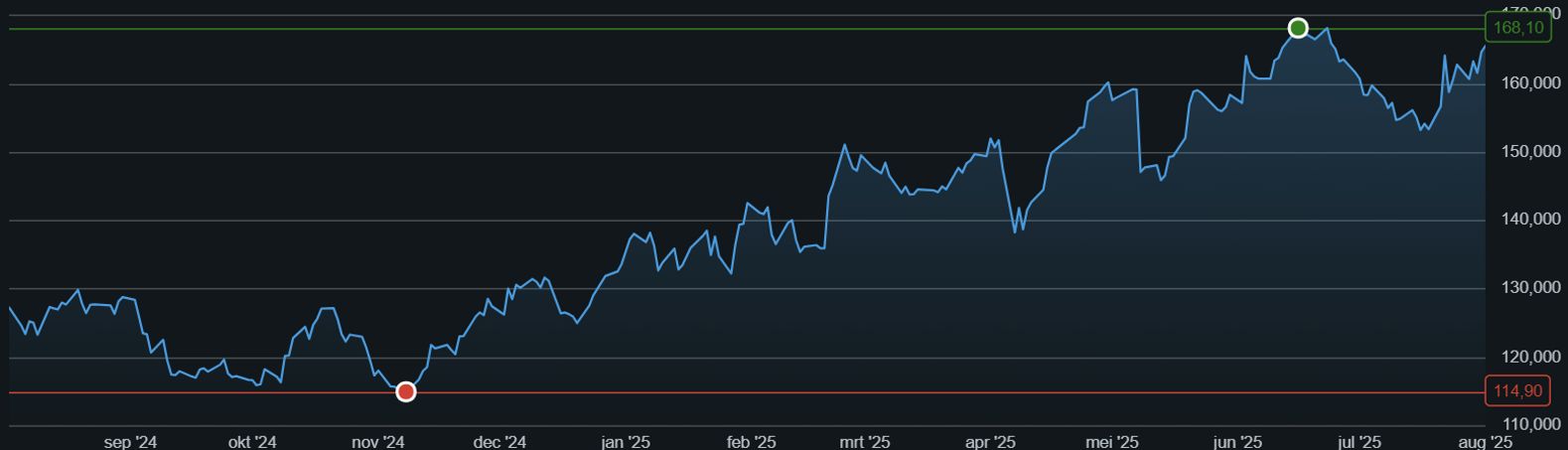Click the 130,000 price axis label

pos(1530,288)
